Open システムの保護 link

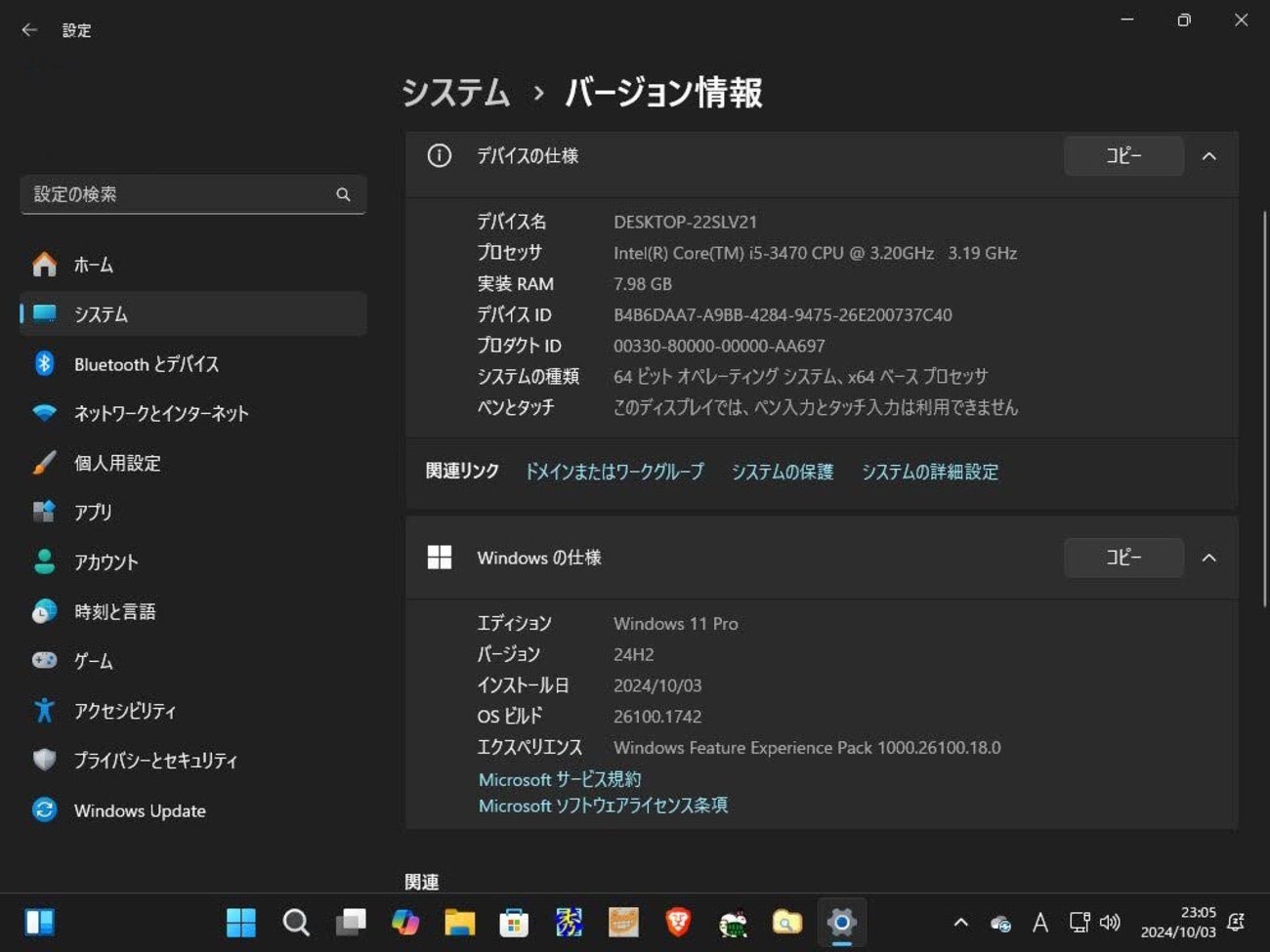pyautogui.click(x=783, y=472)
